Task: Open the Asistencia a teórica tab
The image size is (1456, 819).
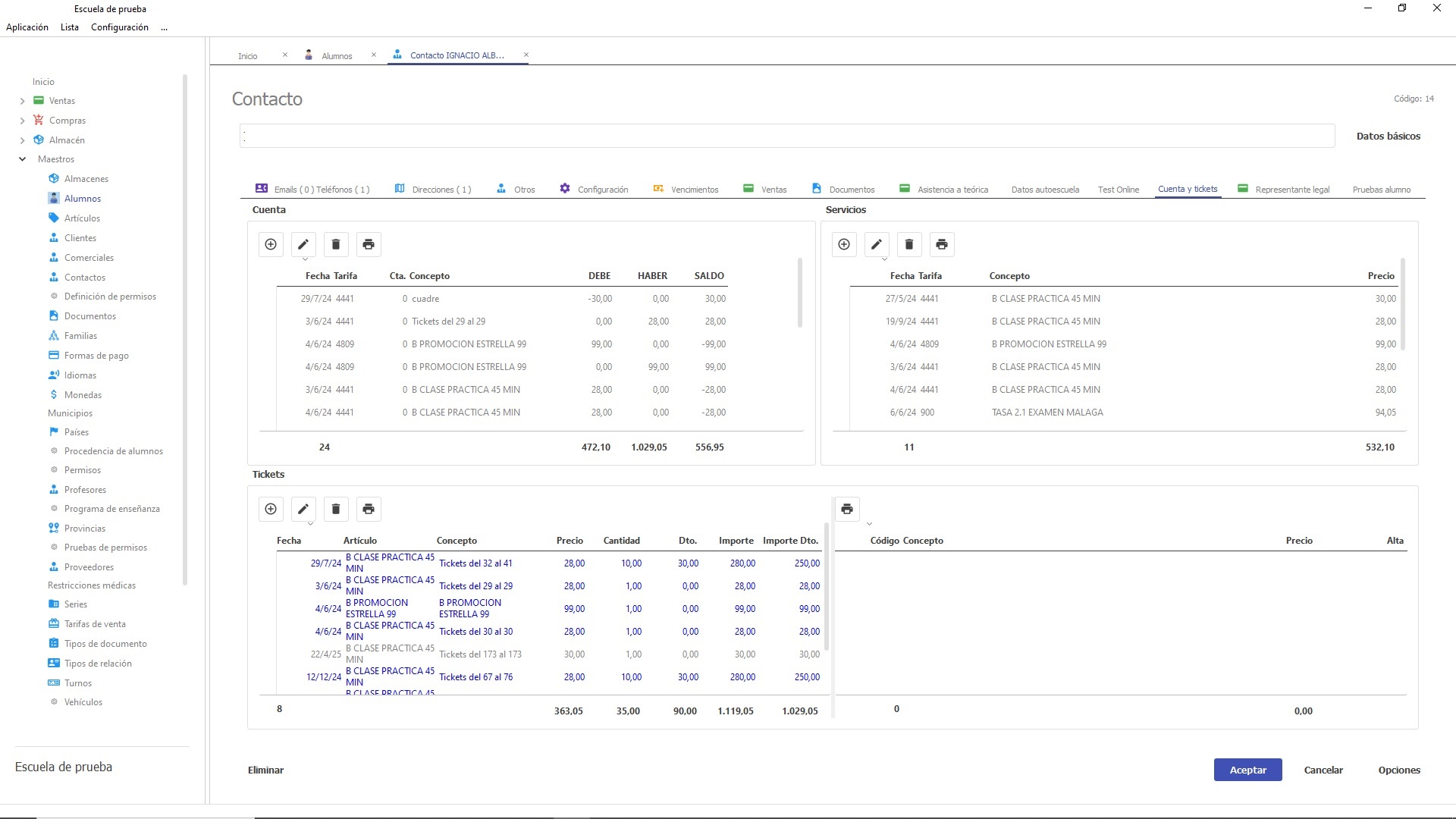Action: (952, 190)
